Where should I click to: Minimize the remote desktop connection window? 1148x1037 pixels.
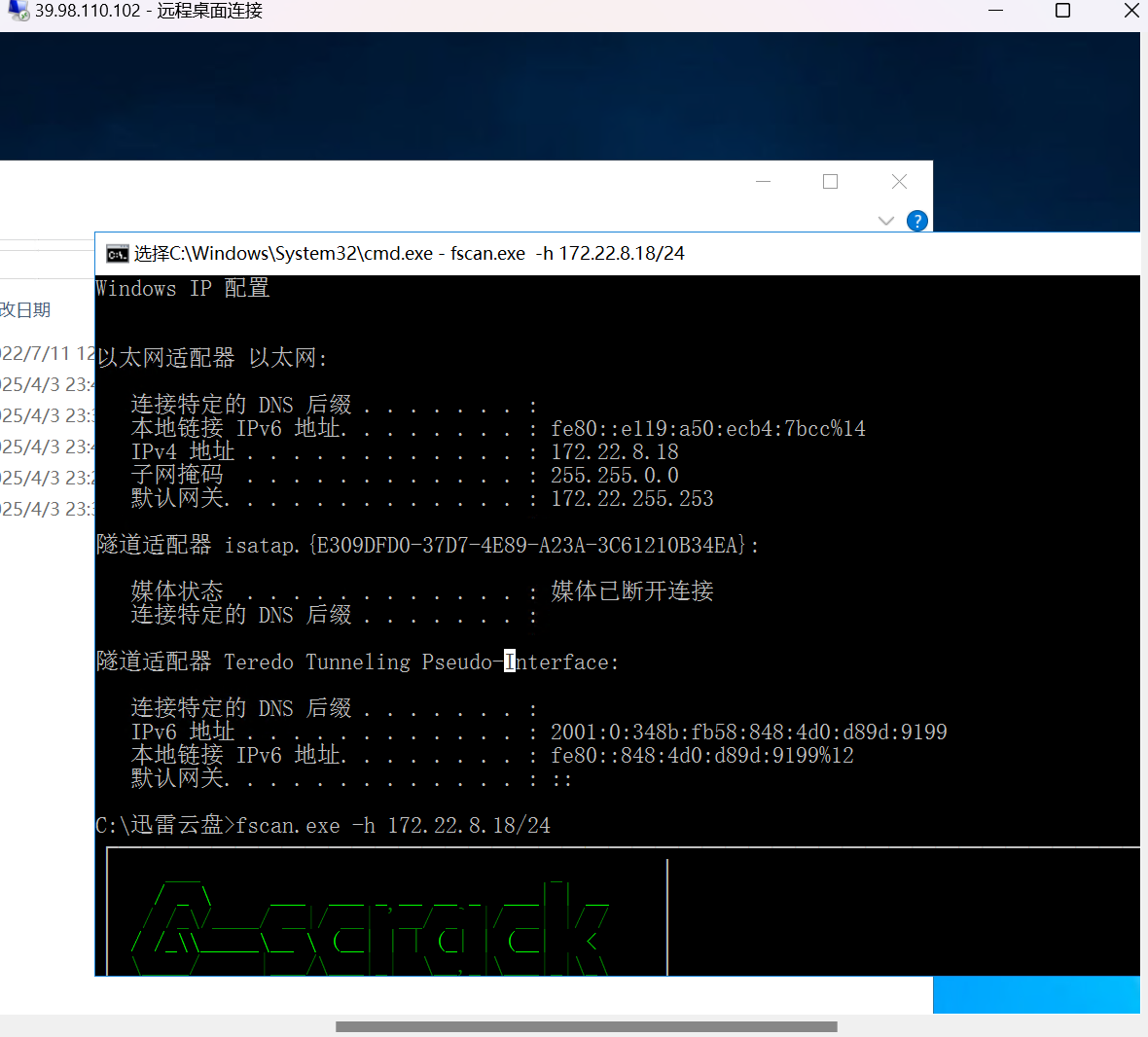point(994,11)
